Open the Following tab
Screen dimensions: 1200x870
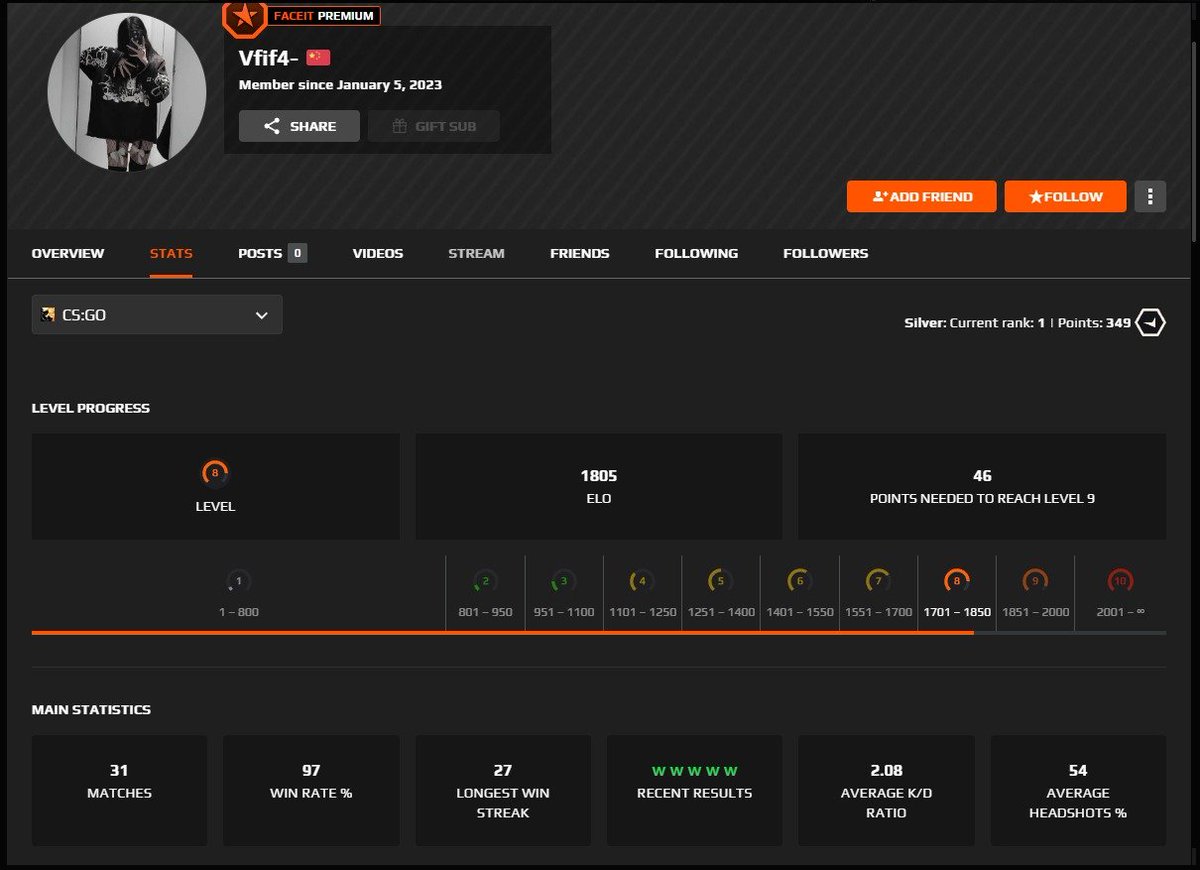coord(696,253)
